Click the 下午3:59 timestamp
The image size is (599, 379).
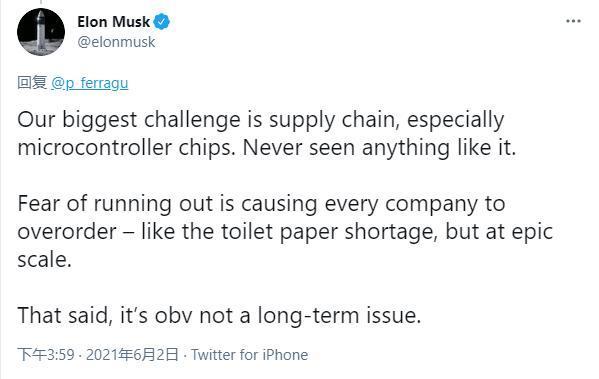46,355
